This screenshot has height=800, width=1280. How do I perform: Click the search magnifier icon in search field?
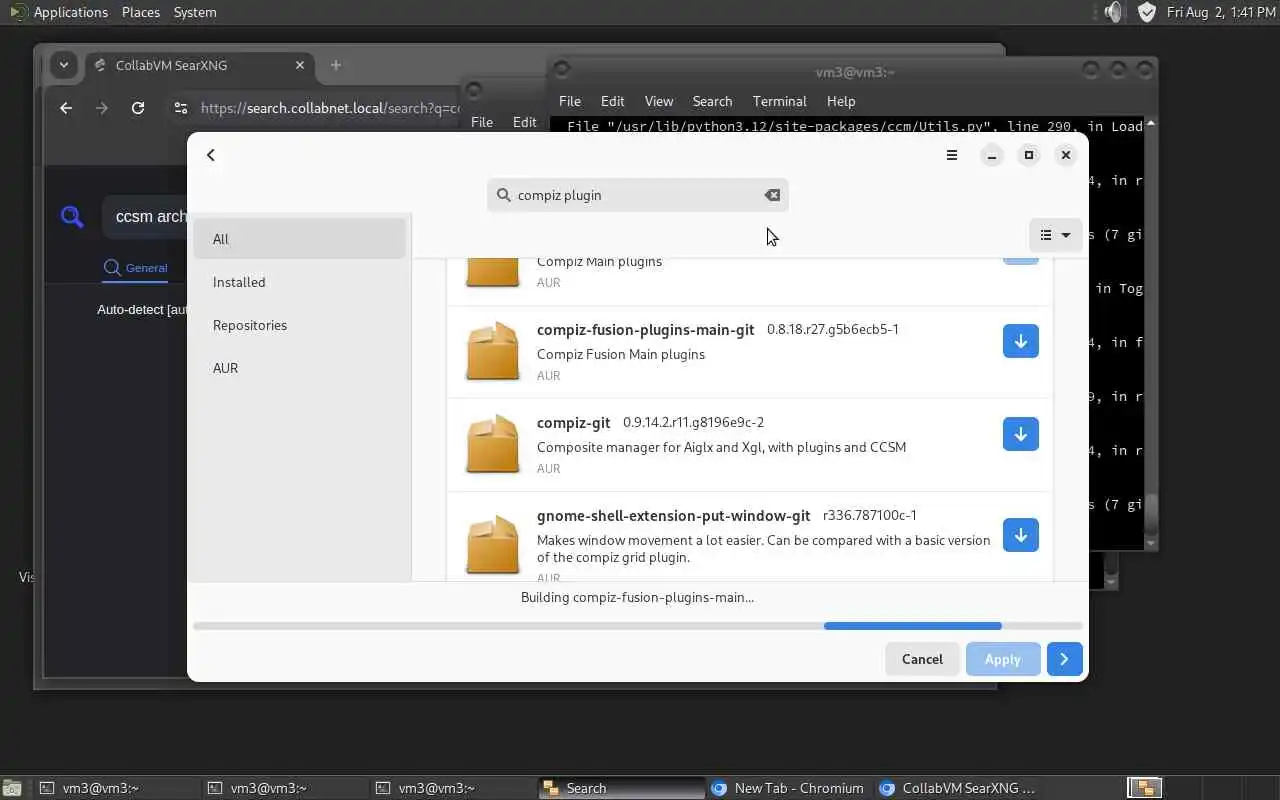click(504, 195)
